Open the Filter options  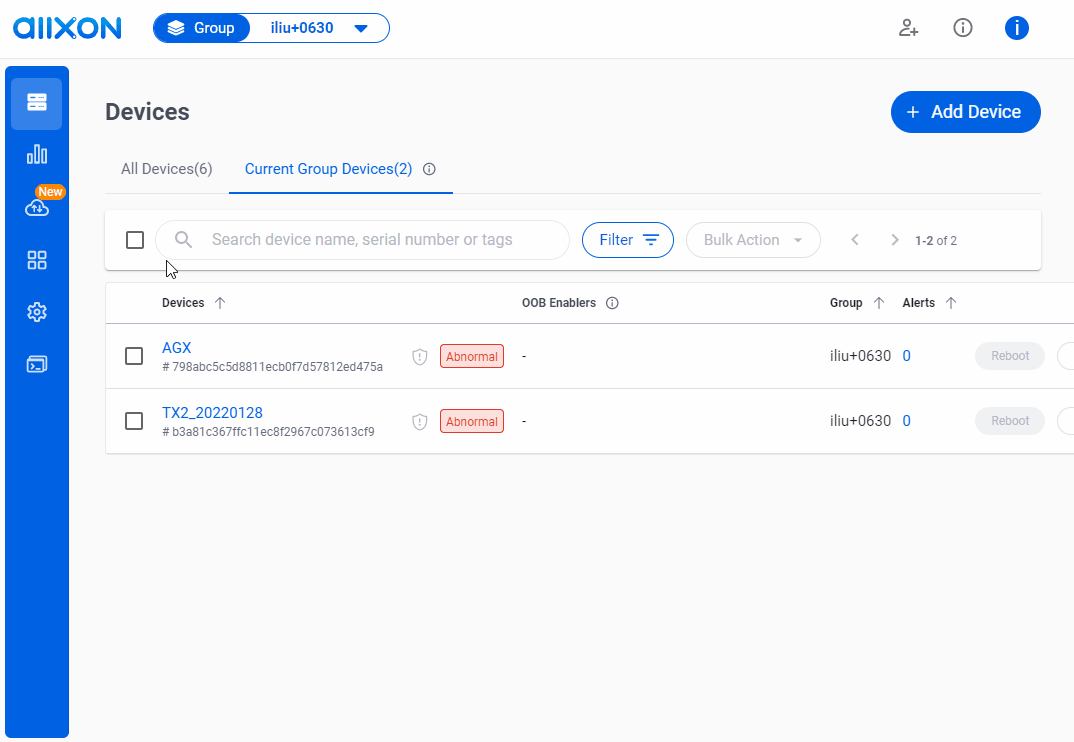[x=628, y=240]
